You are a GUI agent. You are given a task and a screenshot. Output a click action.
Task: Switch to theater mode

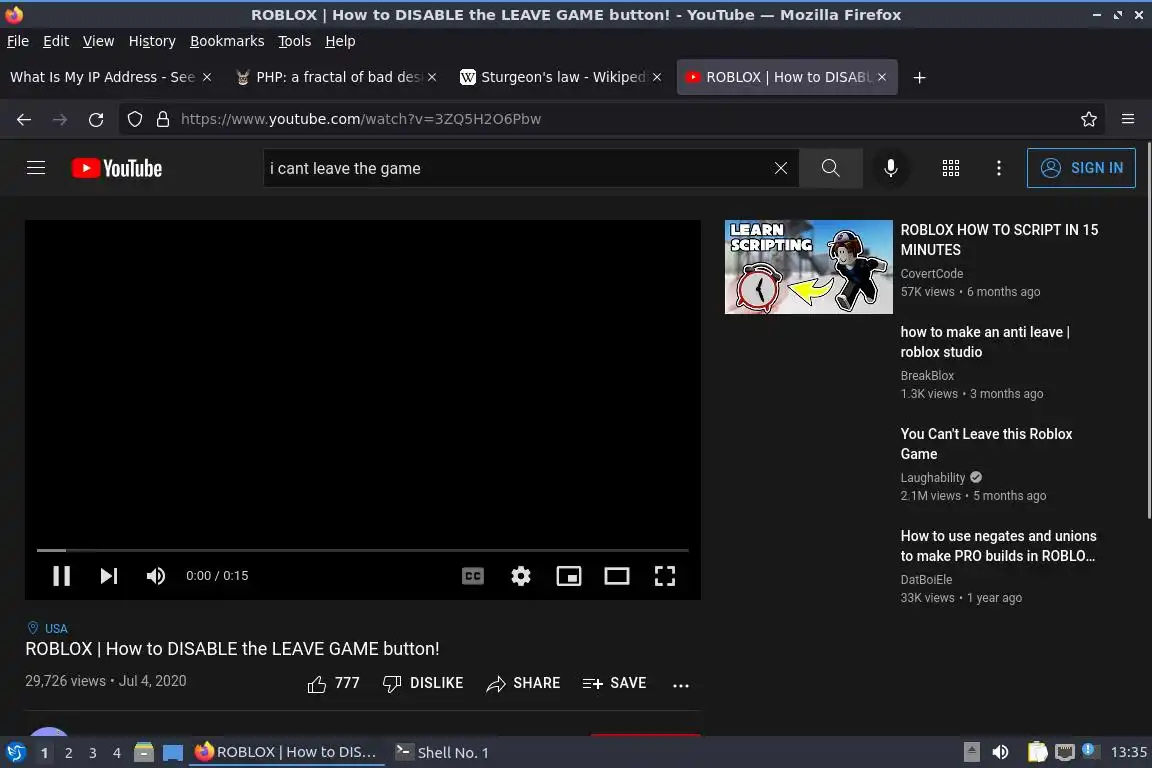(x=616, y=576)
